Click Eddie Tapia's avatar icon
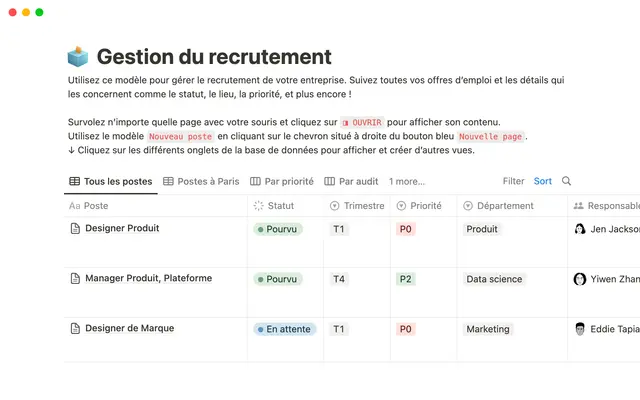Image resolution: width=640 pixels, height=400 pixels. click(x=579, y=329)
